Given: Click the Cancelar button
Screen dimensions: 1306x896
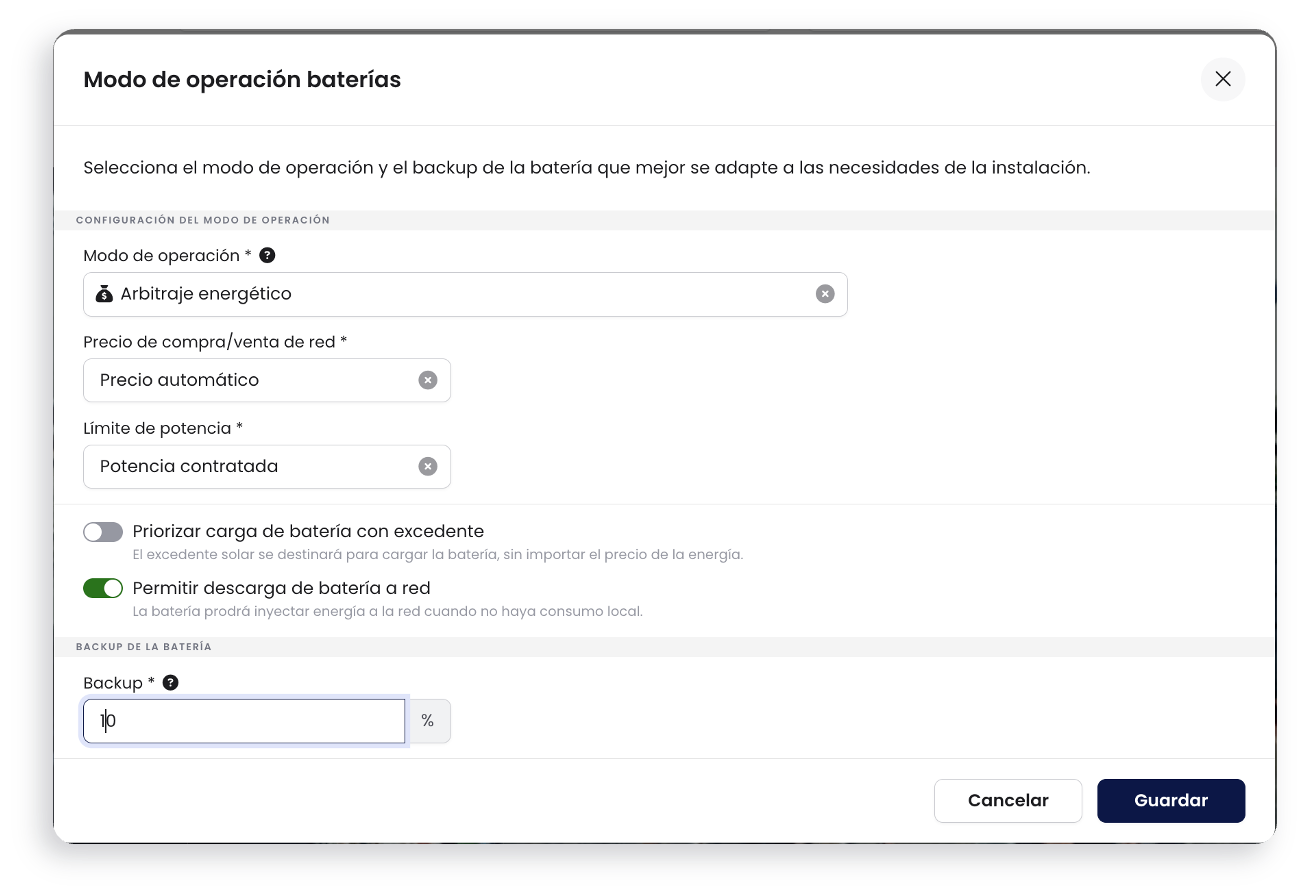Looking at the screenshot, I should (1008, 800).
